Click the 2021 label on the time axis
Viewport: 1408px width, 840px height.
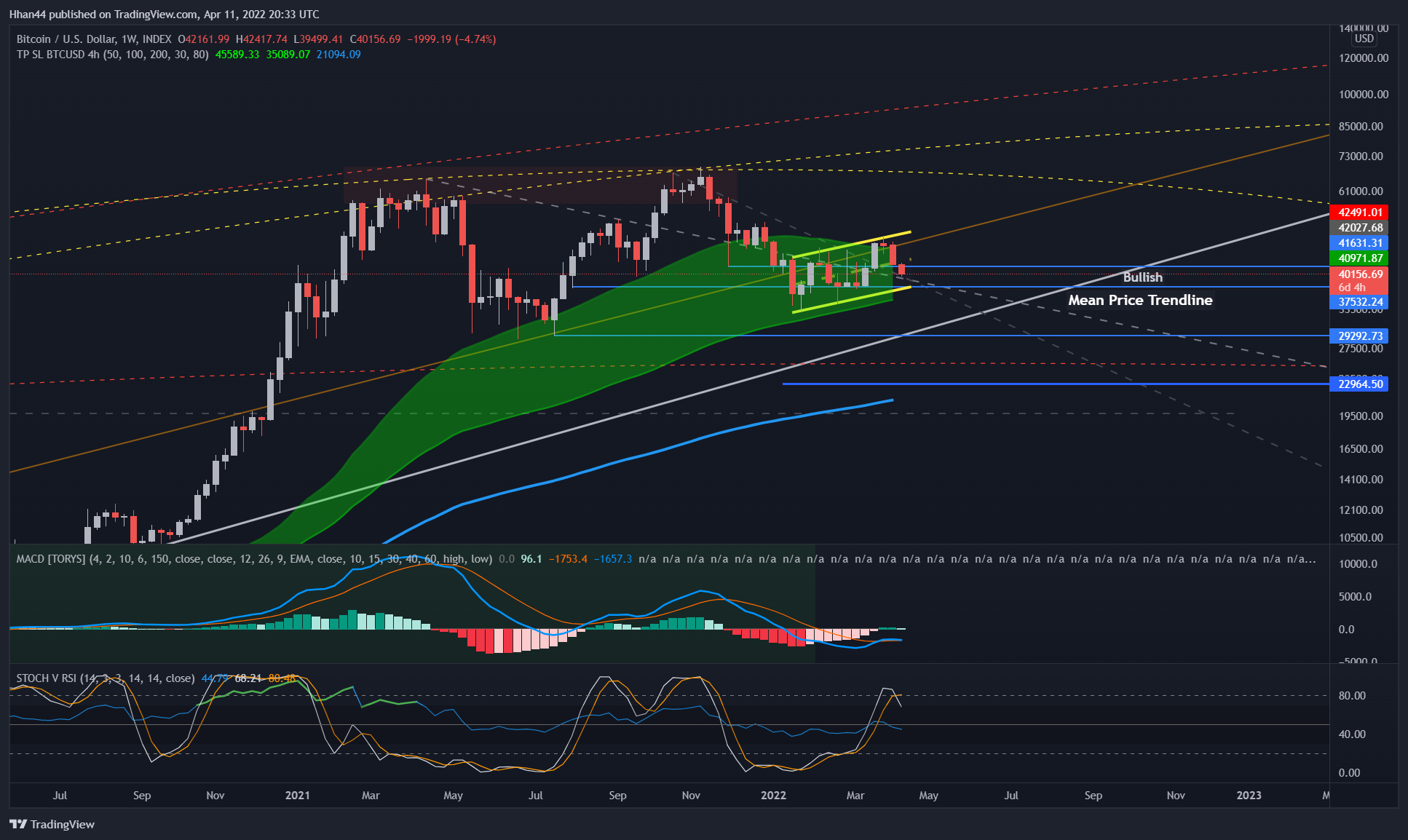coord(298,796)
